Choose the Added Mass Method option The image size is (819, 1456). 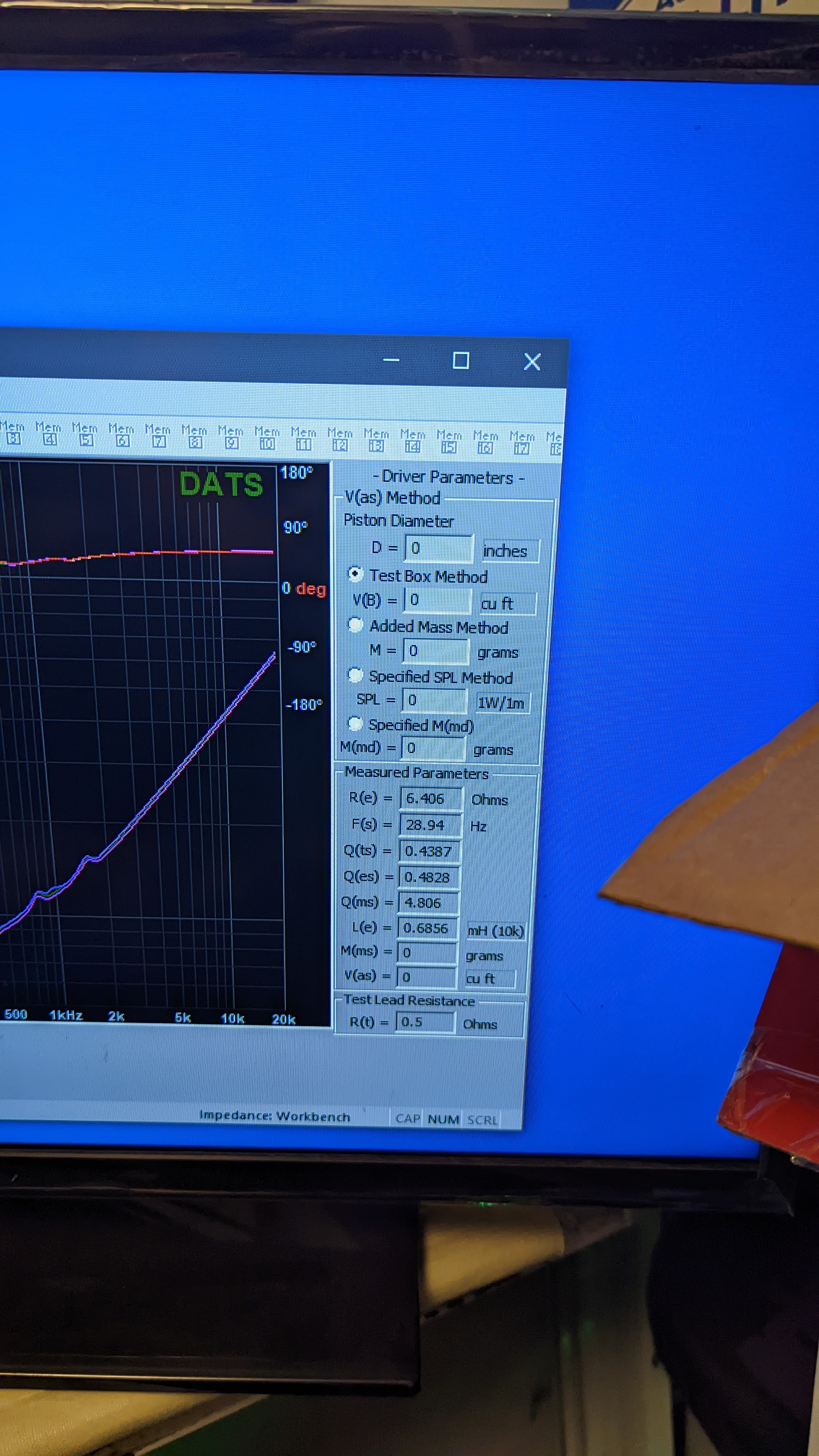click(x=356, y=625)
